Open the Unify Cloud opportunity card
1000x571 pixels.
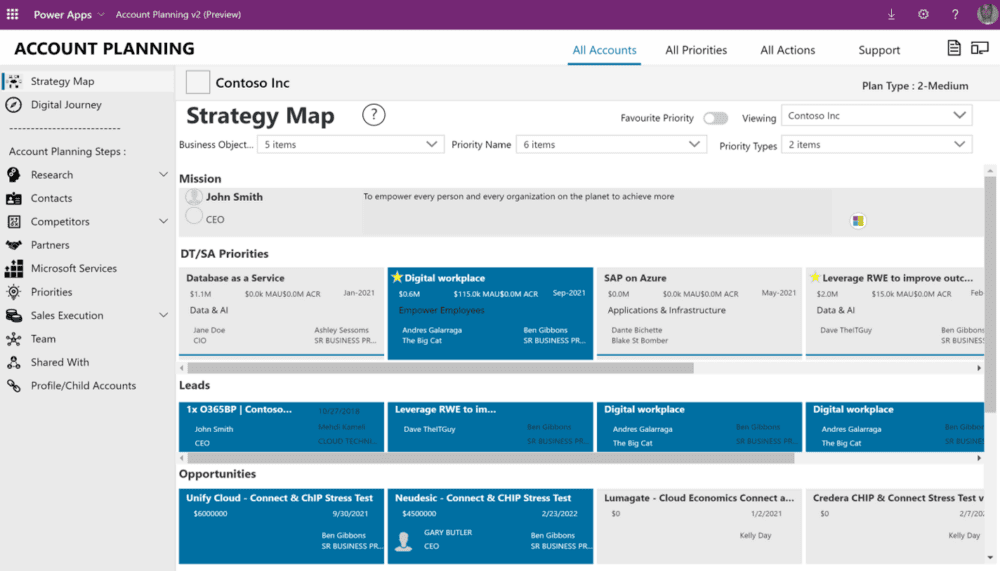281,526
